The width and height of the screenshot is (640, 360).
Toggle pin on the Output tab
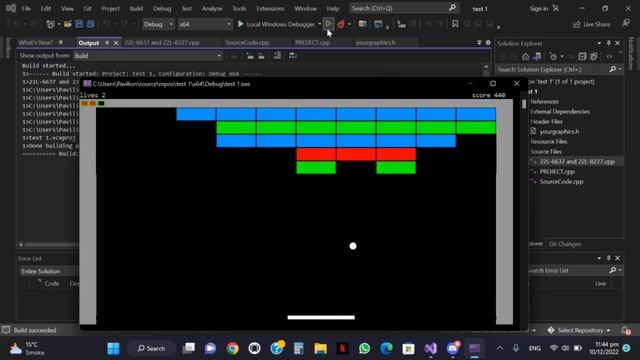click(x=107, y=42)
